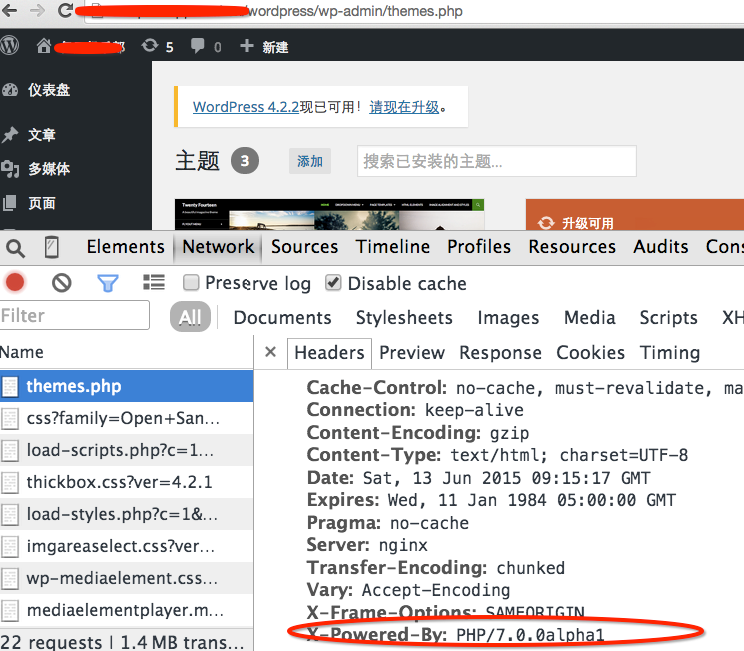The height and width of the screenshot is (651, 744).
Task: Click the DevTools inspect magnifier icon
Action: pyautogui.click(x=15, y=247)
